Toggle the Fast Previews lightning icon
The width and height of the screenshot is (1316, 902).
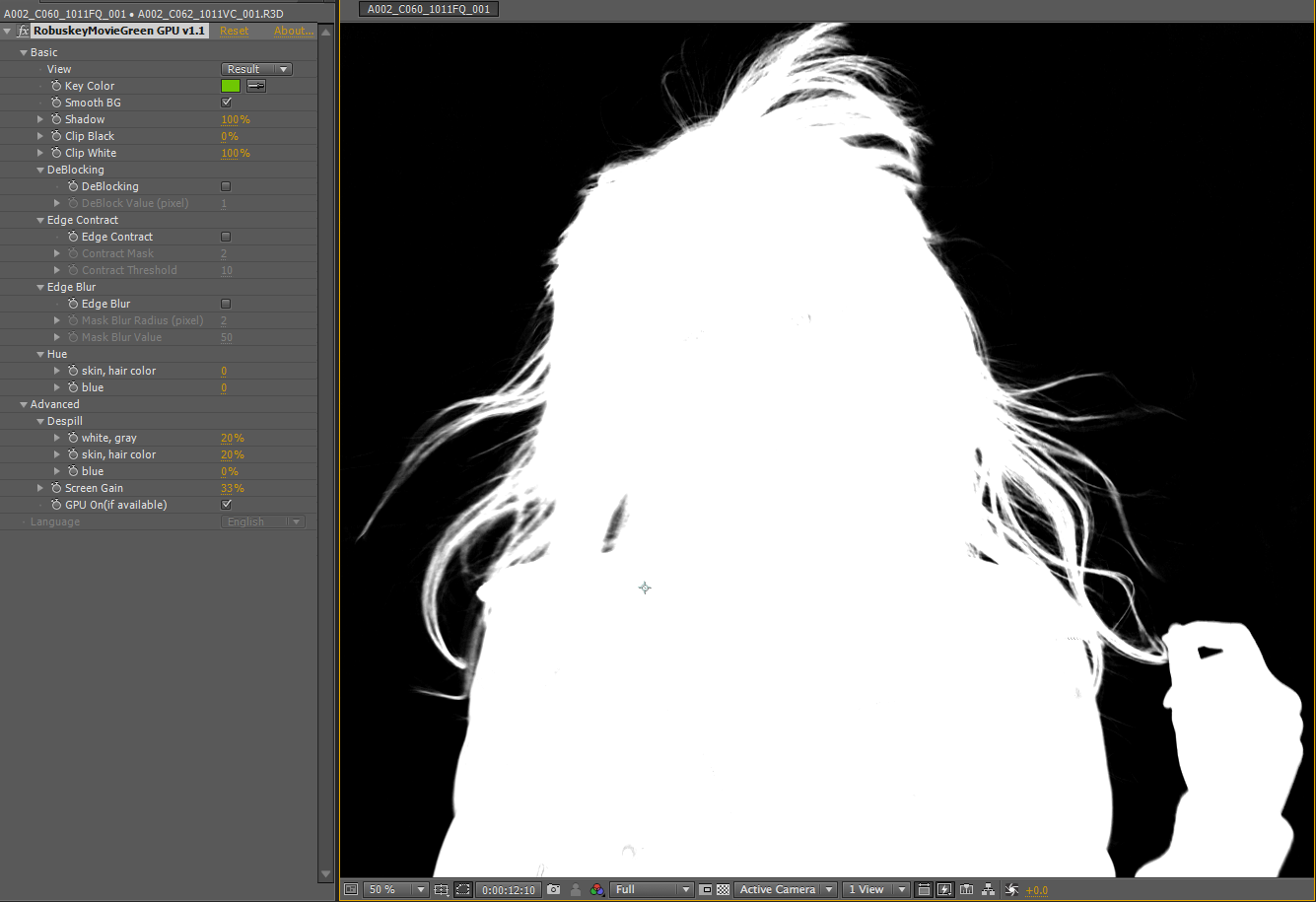coord(944,889)
